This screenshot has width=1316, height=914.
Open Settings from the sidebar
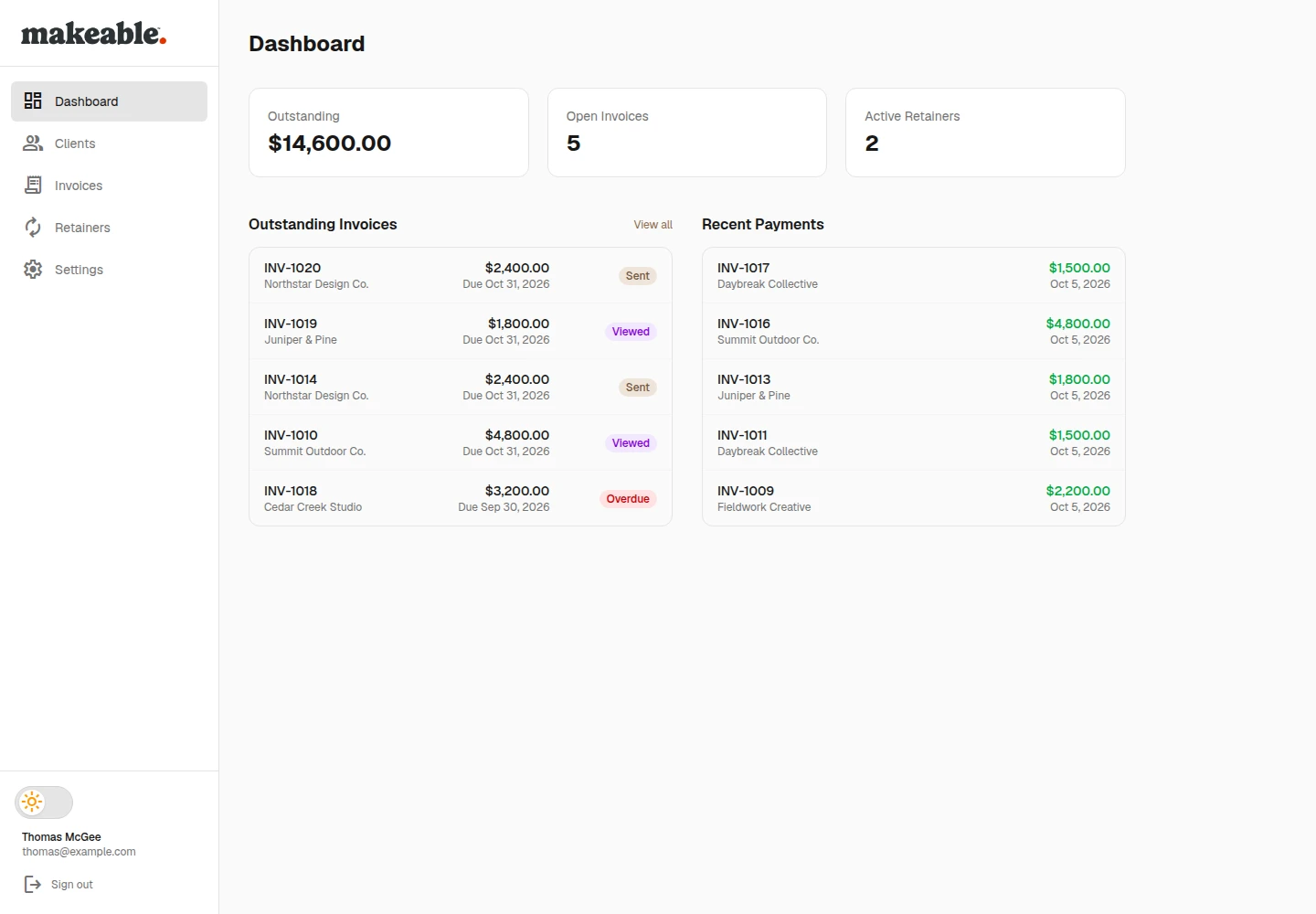pos(109,270)
